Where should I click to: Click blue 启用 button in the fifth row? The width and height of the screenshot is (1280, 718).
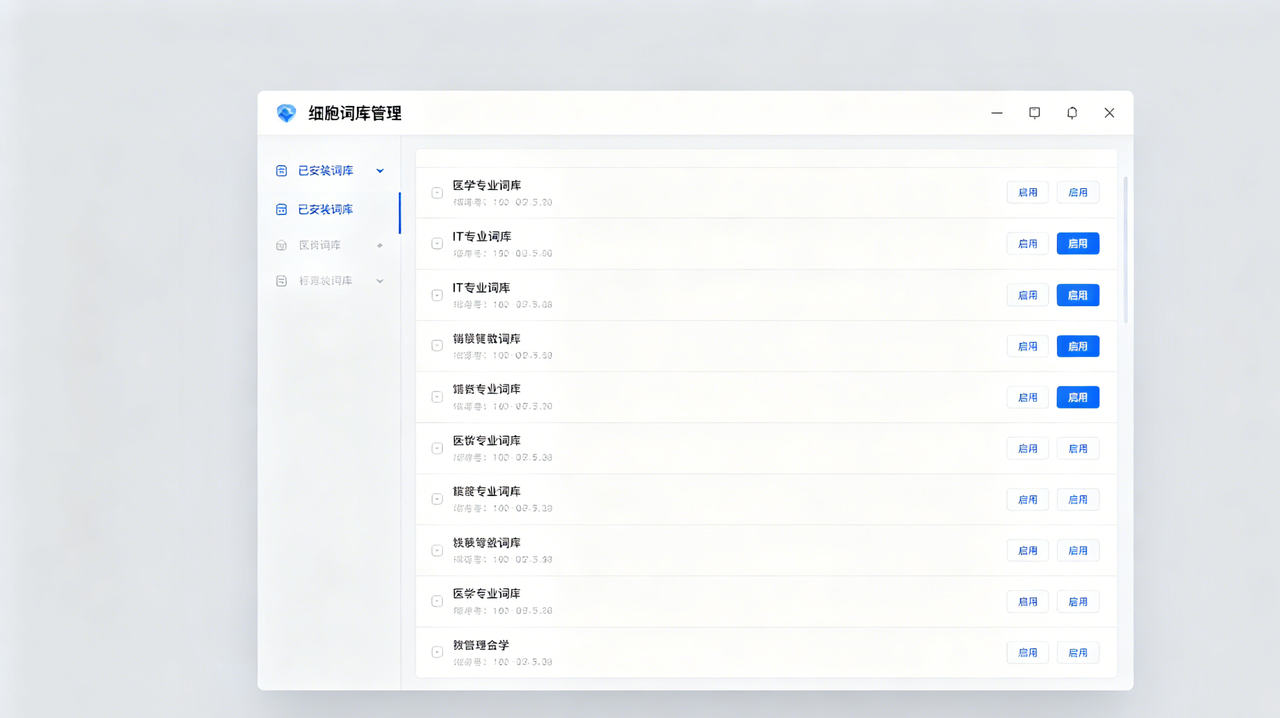tap(1078, 397)
